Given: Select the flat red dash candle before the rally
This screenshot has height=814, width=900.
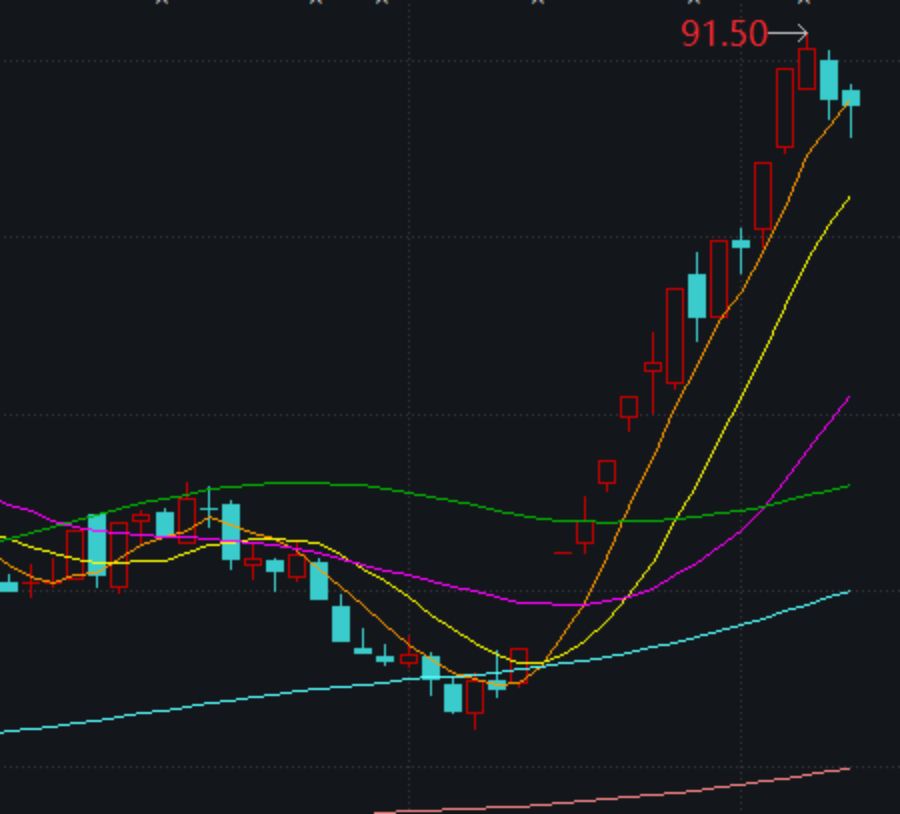Looking at the screenshot, I should point(562,553).
